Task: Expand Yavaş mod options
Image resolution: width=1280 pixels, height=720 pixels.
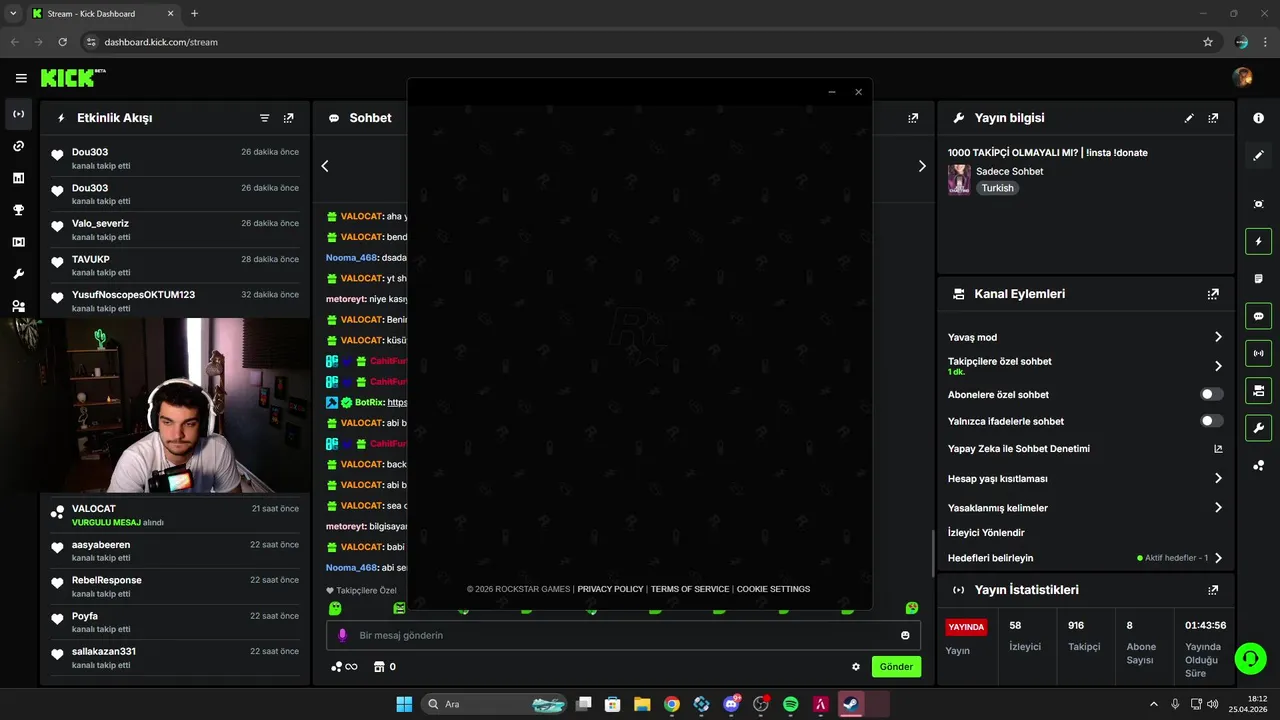Action: click(x=1218, y=337)
